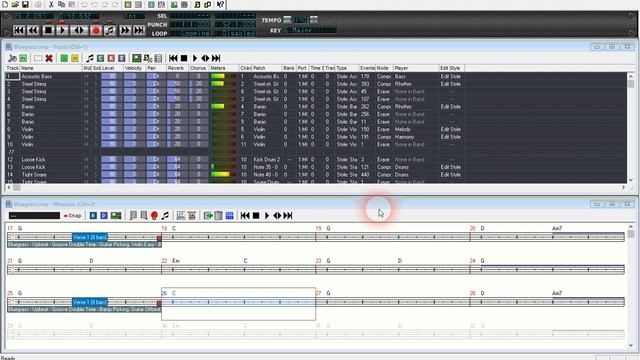Click dotted selection rectangle icon in Tracks toolbar
Viewport: 640px width, 360px height.
tap(38, 58)
